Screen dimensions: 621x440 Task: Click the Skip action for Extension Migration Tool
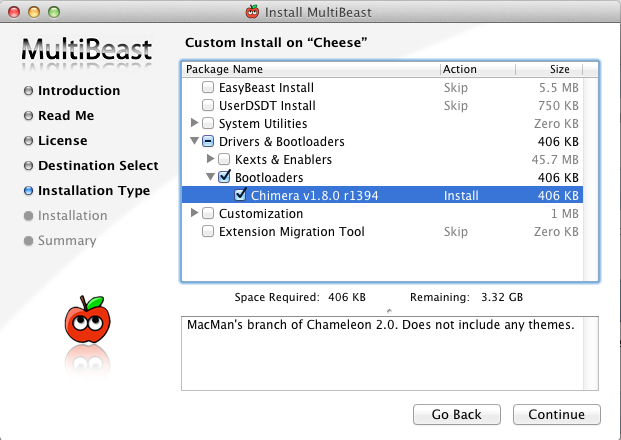(455, 232)
